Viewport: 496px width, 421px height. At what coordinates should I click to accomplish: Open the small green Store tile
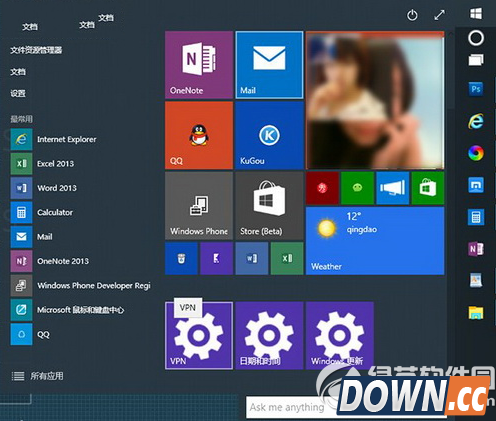pyautogui.click(x=428, y=188)
